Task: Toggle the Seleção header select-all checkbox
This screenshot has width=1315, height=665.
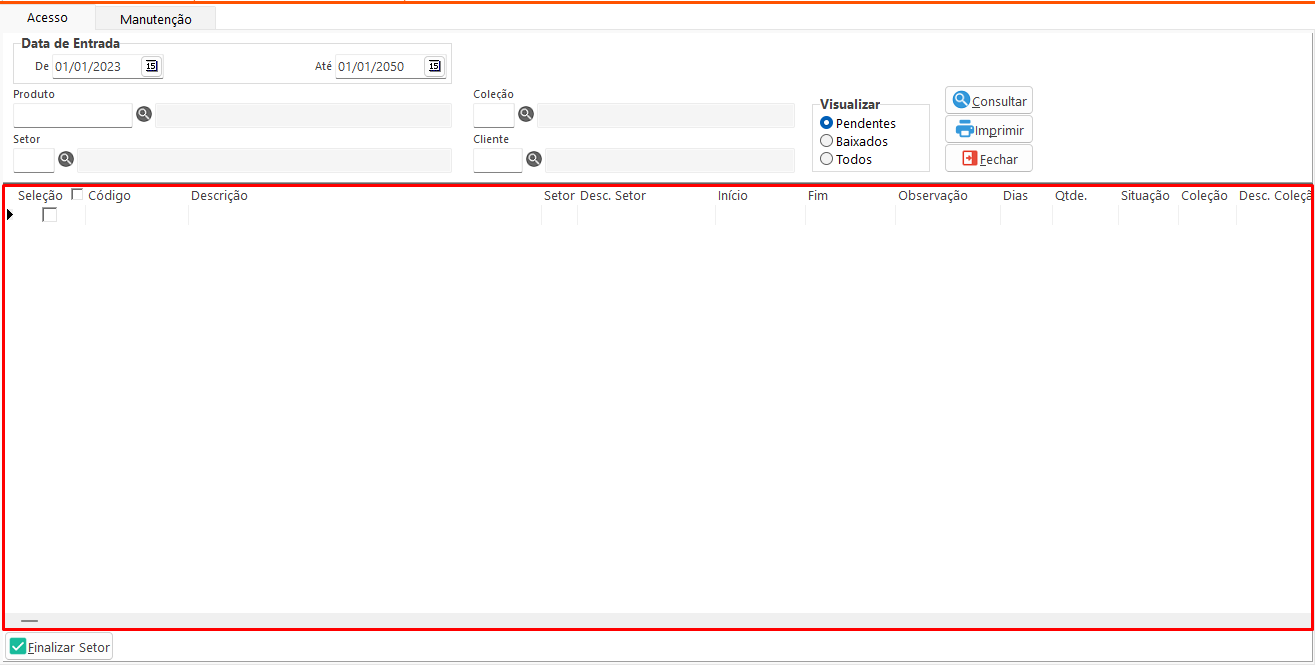Action: pyautogui.click(x=77, y=195)
